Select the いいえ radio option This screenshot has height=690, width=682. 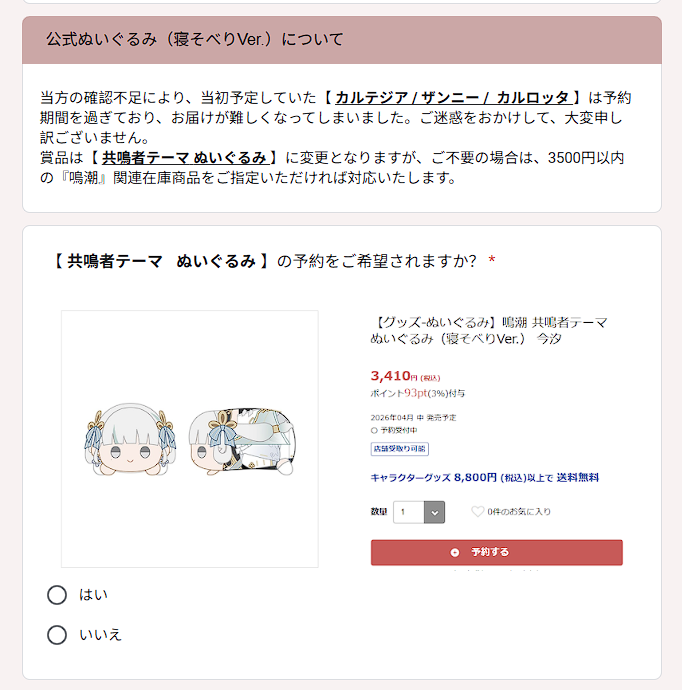pos(57,635)
